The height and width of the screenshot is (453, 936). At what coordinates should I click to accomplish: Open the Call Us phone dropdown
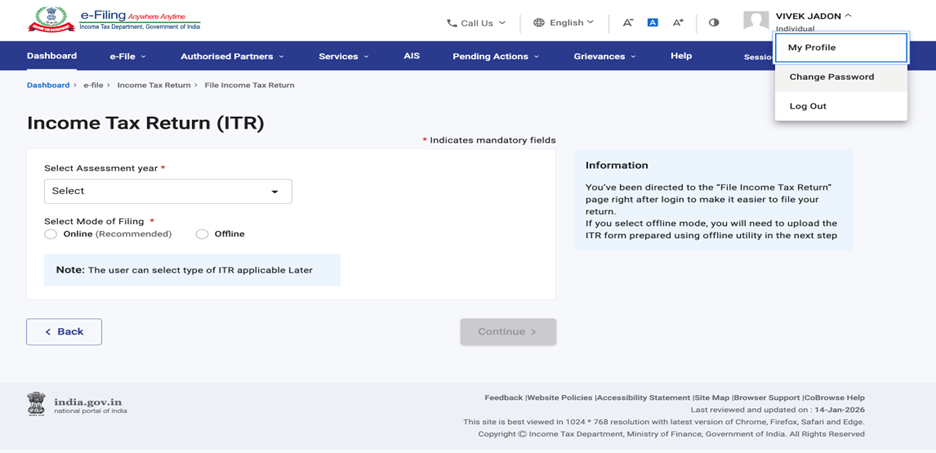point(476,23)
